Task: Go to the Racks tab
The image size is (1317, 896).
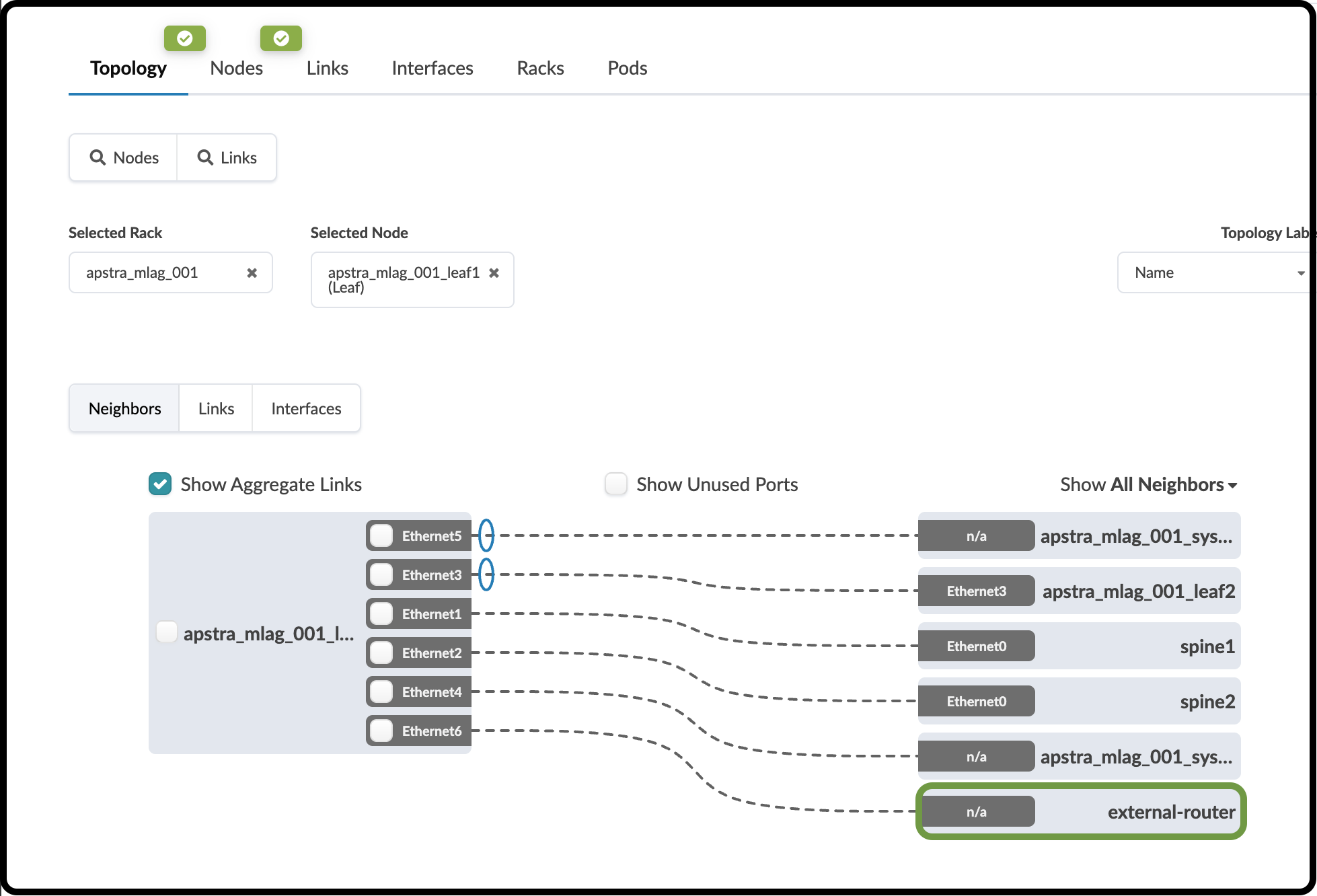Action: [540, 68]
